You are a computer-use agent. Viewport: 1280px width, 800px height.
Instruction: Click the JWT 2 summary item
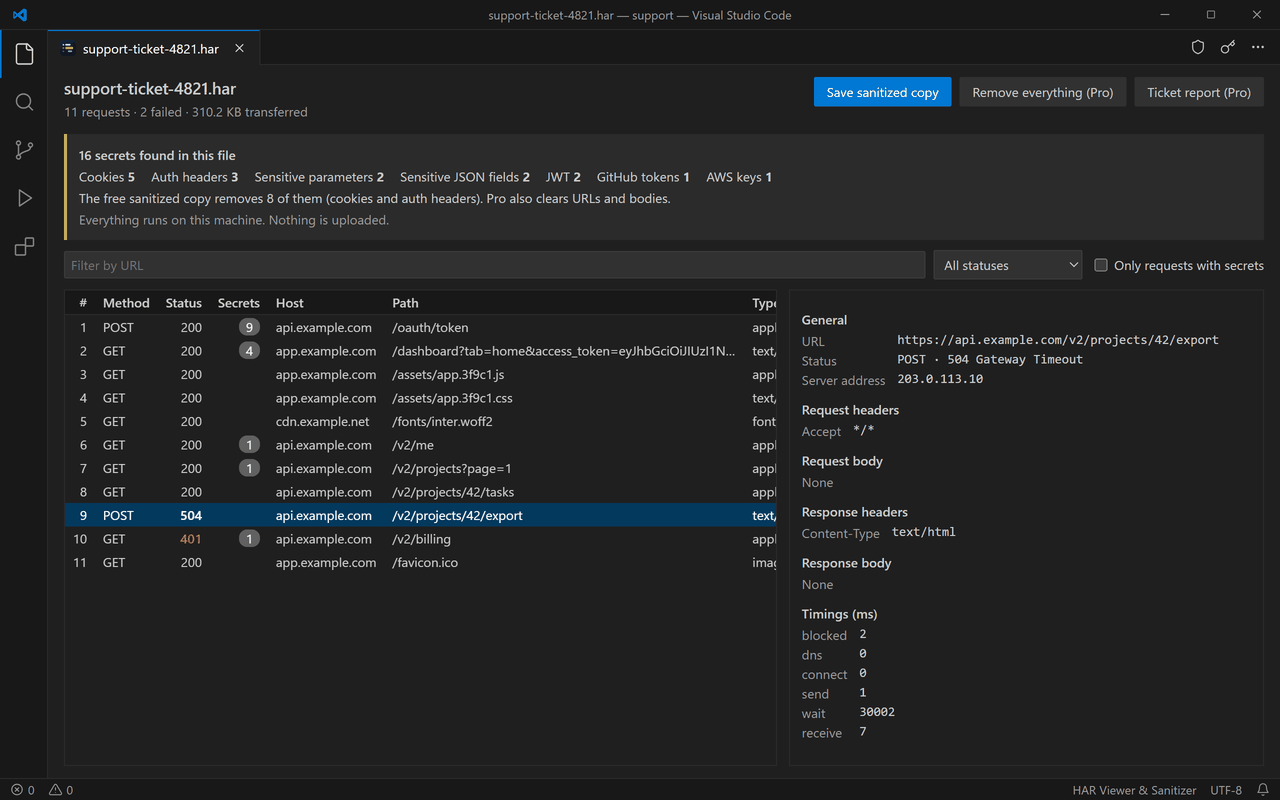coord(563,177)
